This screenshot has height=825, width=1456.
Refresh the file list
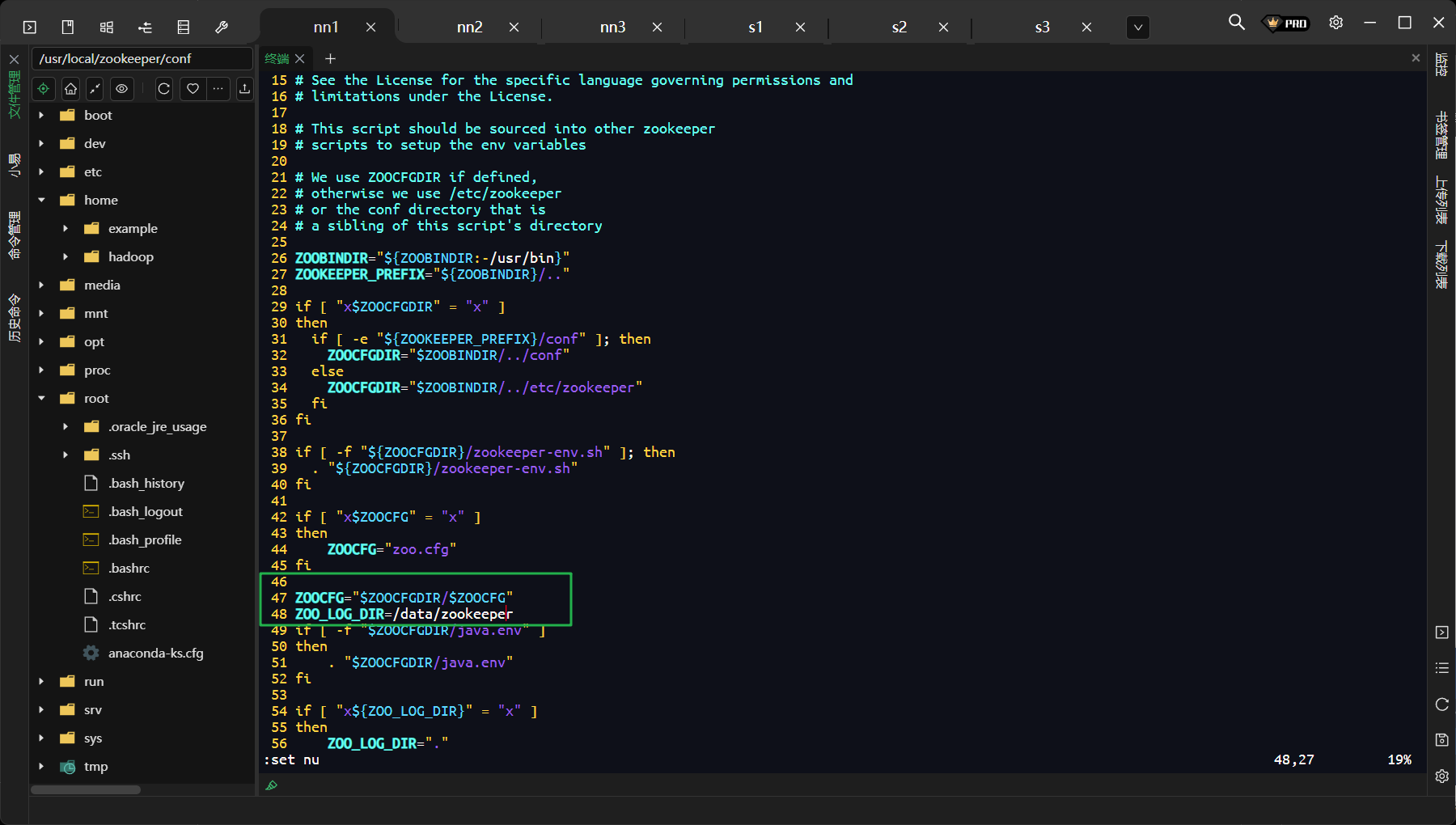163,89
